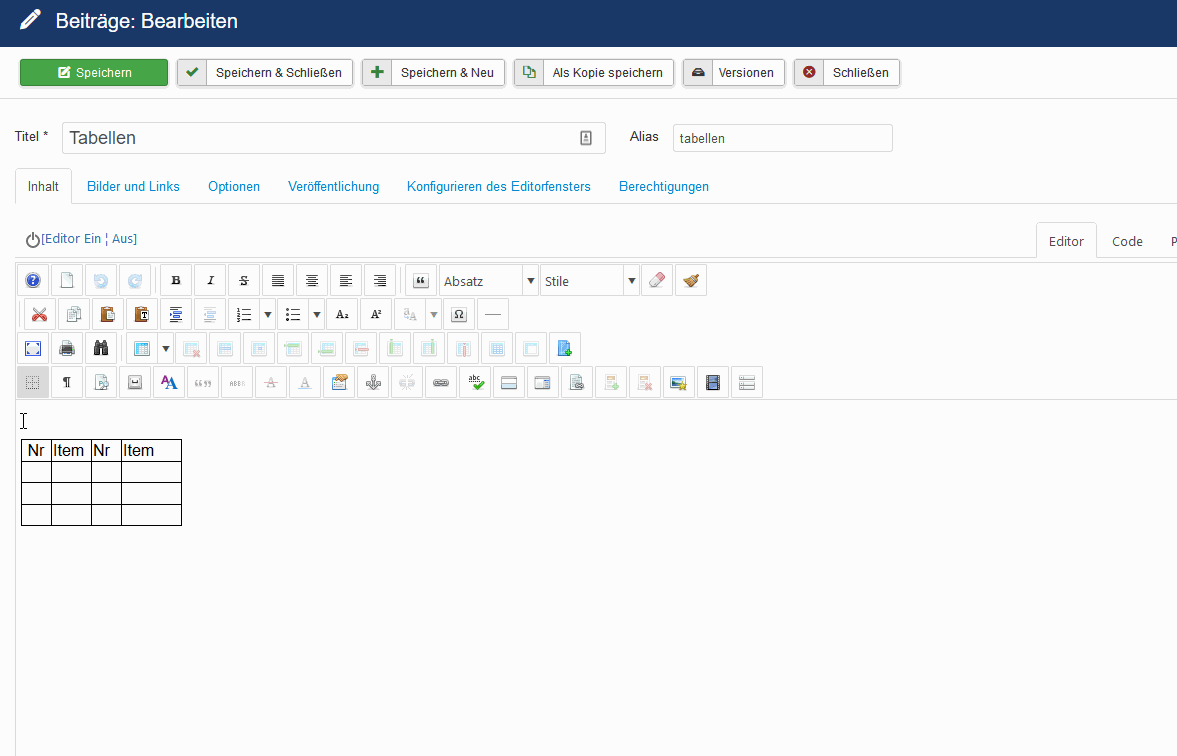The image size is (1177, 756).
Task: Click the cut scissors icon
Action: pos(40,315)
